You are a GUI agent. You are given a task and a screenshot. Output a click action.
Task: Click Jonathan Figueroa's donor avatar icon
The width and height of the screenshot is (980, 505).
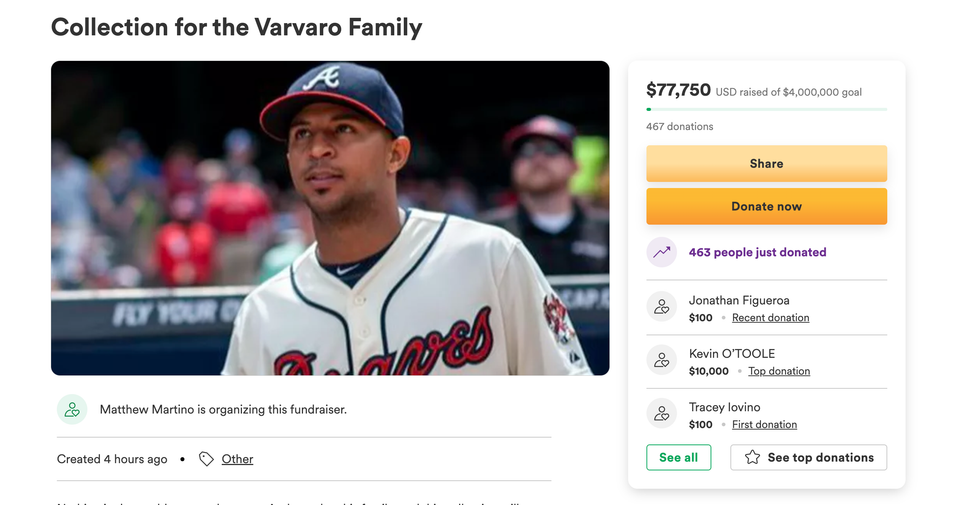point(662,308)
